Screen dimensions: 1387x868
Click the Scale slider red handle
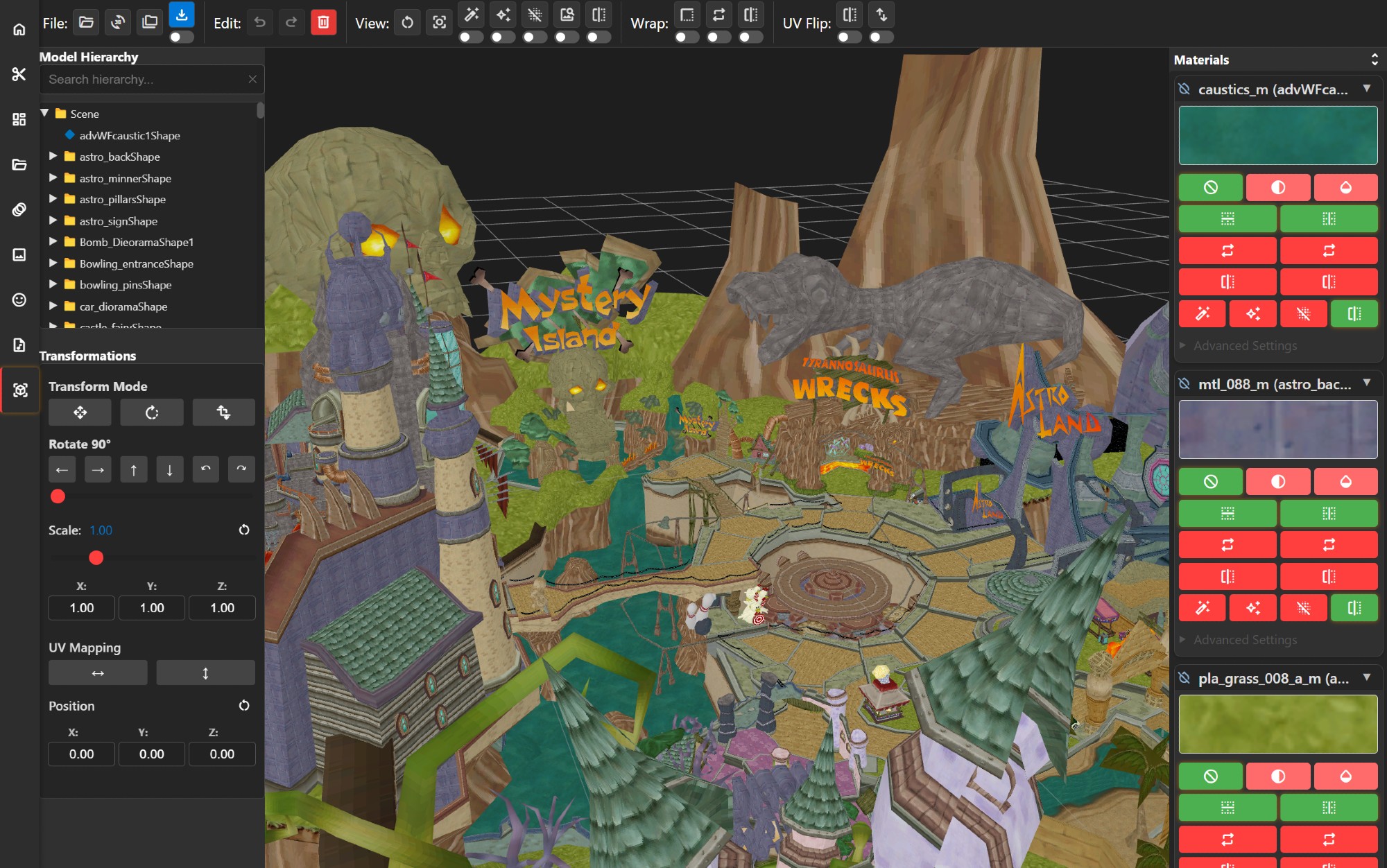(x=96, y=557)
